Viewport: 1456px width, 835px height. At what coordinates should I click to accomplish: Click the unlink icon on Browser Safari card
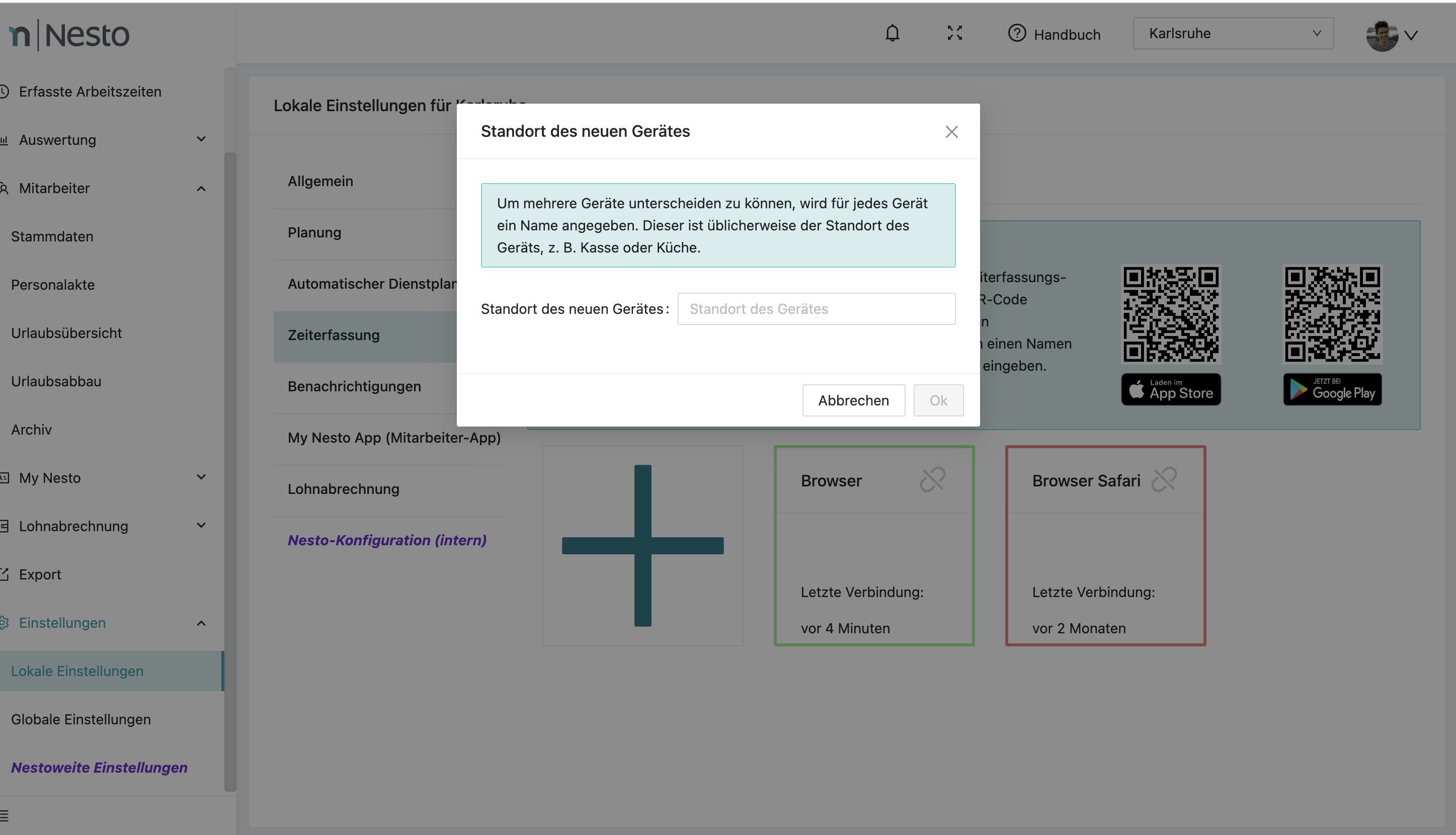[1164, 479]
